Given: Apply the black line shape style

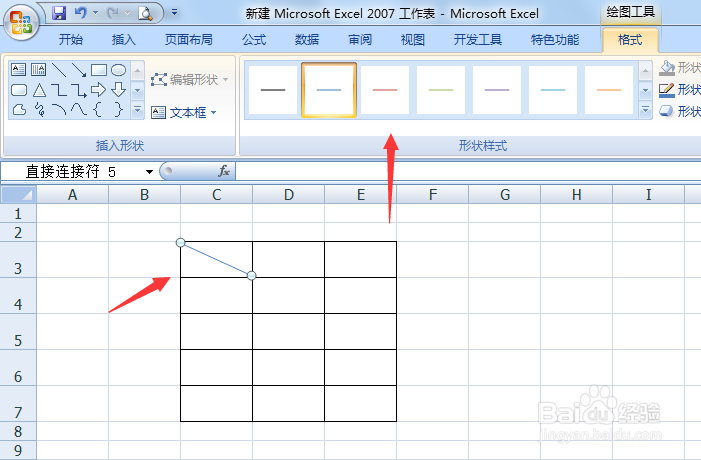Looking at the screenshot, I should click(273, 90).
